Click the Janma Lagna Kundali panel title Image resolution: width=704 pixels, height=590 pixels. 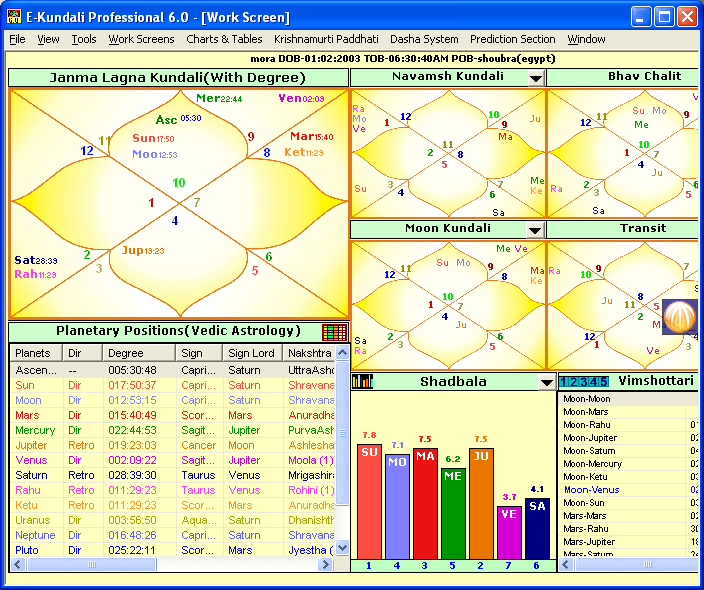[x=178, y=78]
